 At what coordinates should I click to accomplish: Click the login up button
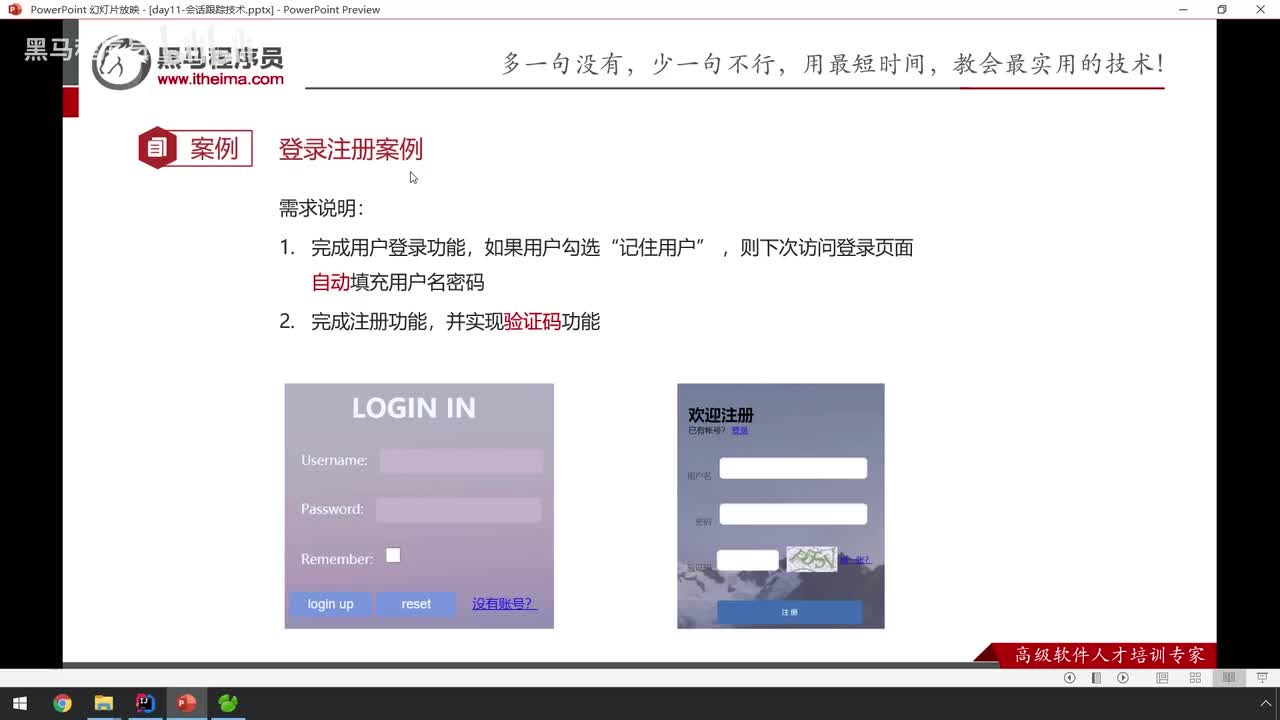point(330,604)
